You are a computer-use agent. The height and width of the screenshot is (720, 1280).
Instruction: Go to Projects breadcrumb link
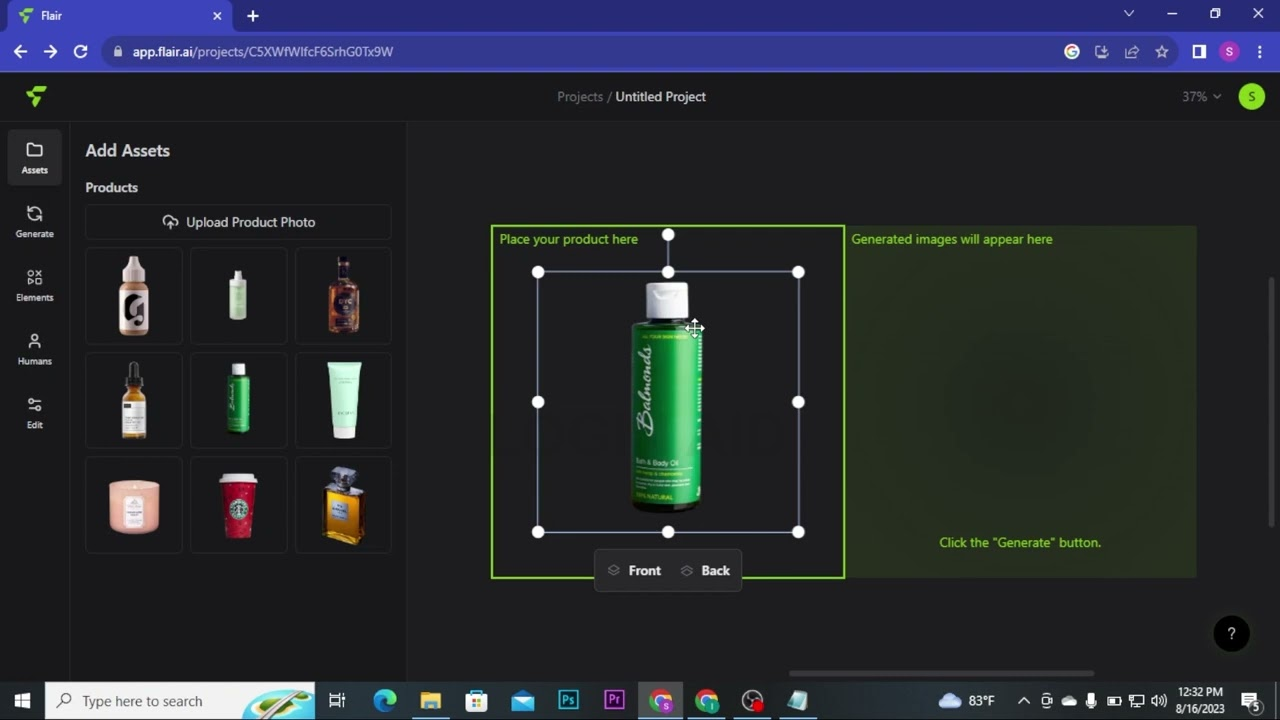pos(580,96)
